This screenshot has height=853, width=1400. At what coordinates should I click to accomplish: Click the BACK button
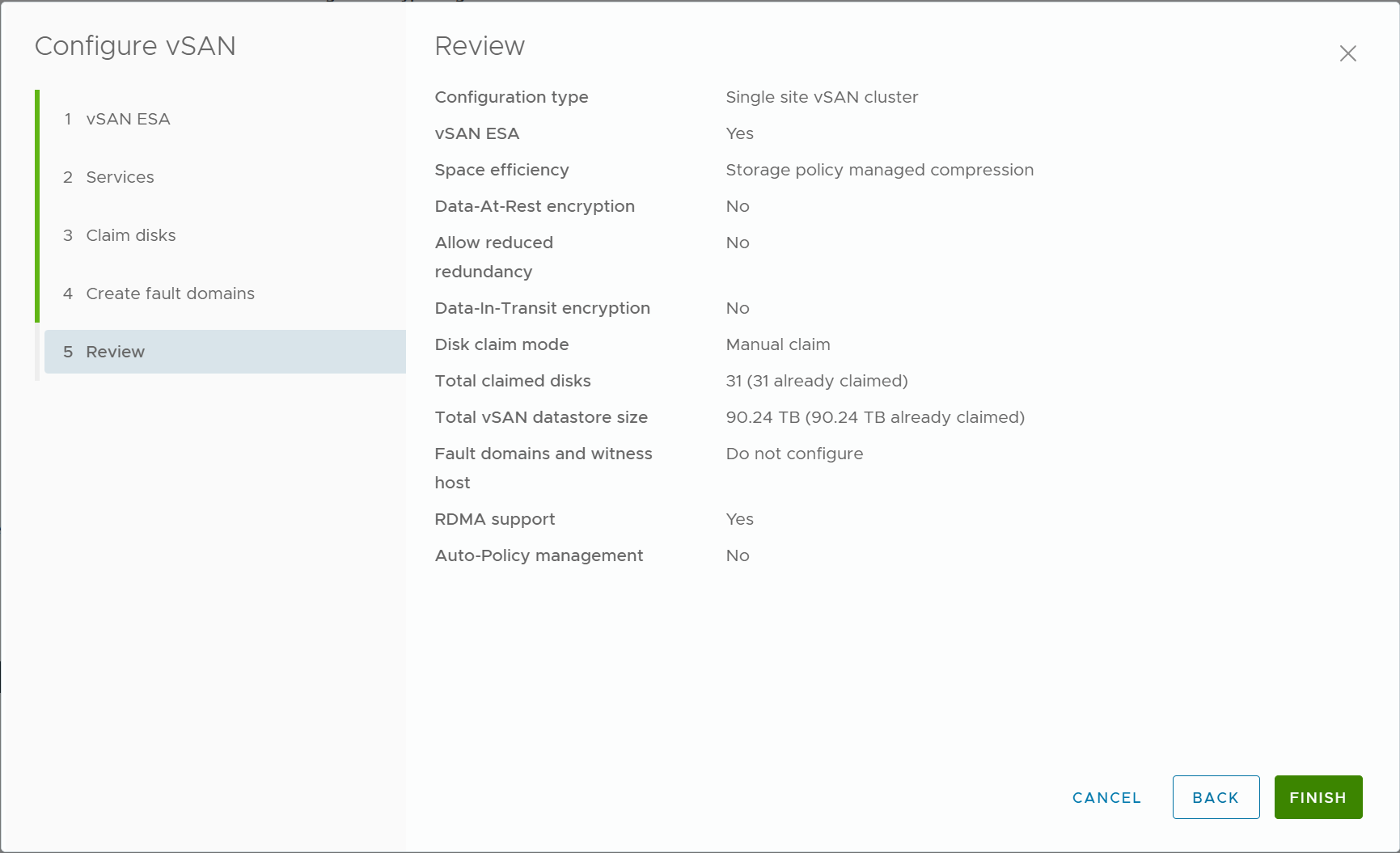[1216, 797]
